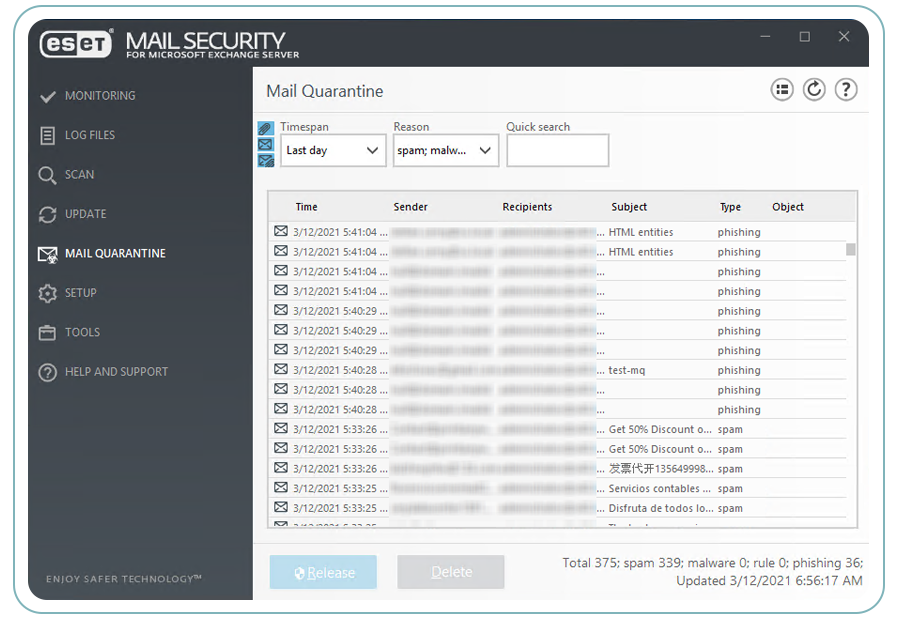Screen dimensions: 897x620
Task: Toggle the attachment filter paperclip icon
Action: tap(265, 128)
